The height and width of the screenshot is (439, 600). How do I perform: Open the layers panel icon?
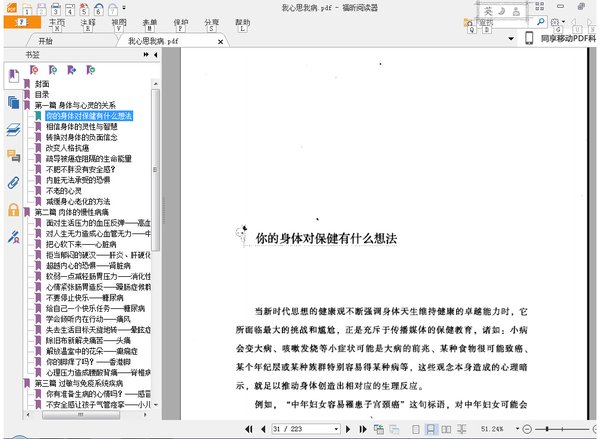[x=13, y=129]
